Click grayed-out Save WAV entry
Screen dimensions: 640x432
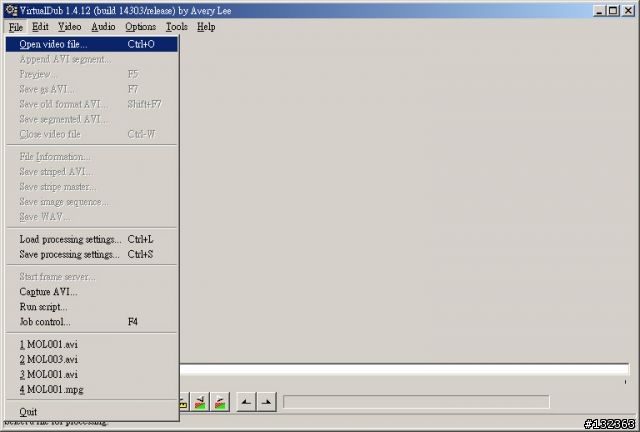click(x=92, y=217)
